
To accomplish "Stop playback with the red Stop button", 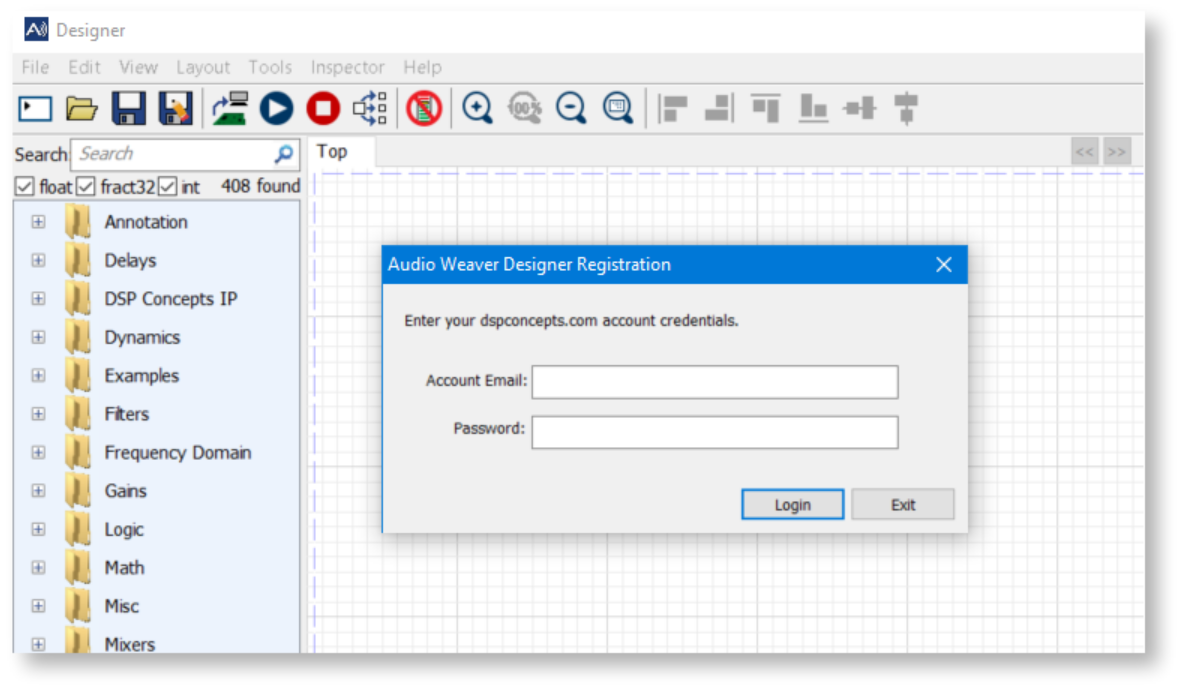I will [x=323, y=108].
